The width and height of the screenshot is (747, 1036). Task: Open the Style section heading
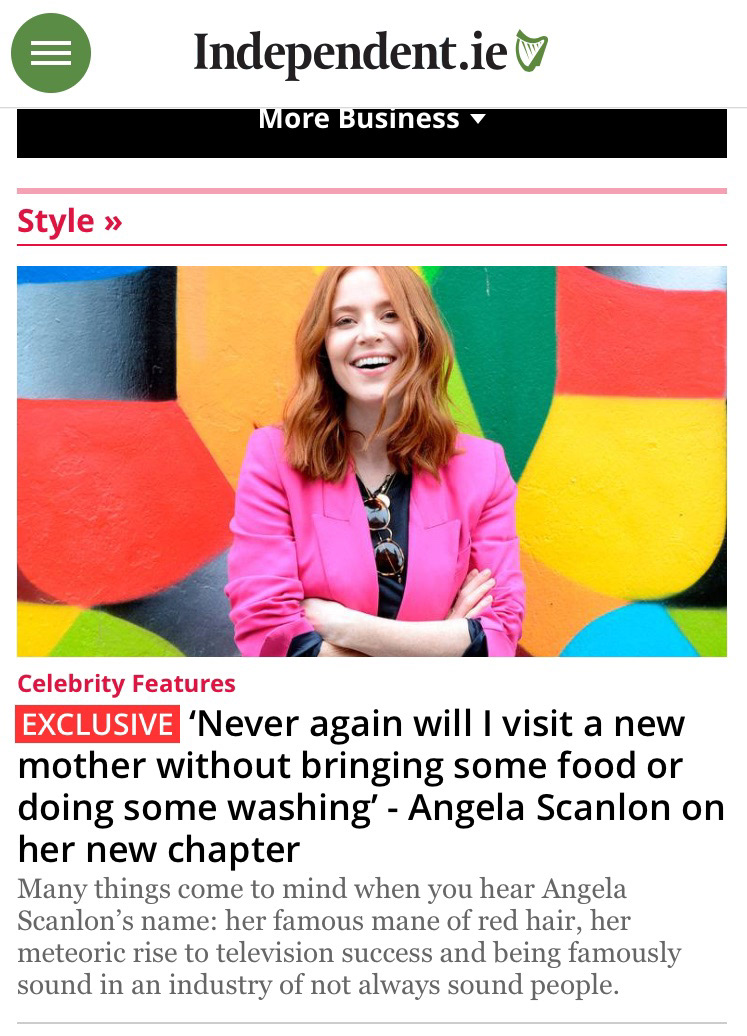69,221
